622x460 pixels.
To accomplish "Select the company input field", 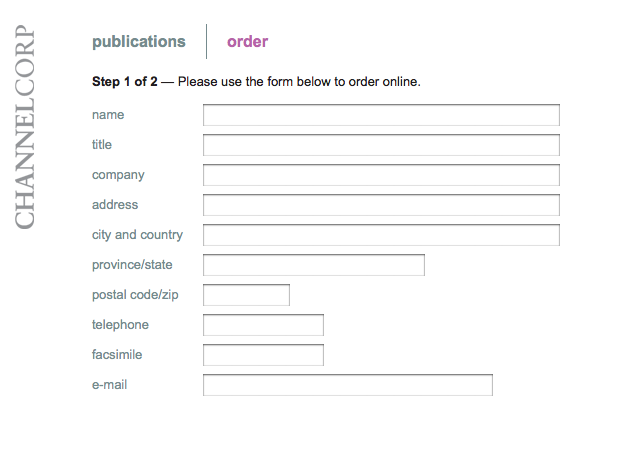I will coord(381,175).
